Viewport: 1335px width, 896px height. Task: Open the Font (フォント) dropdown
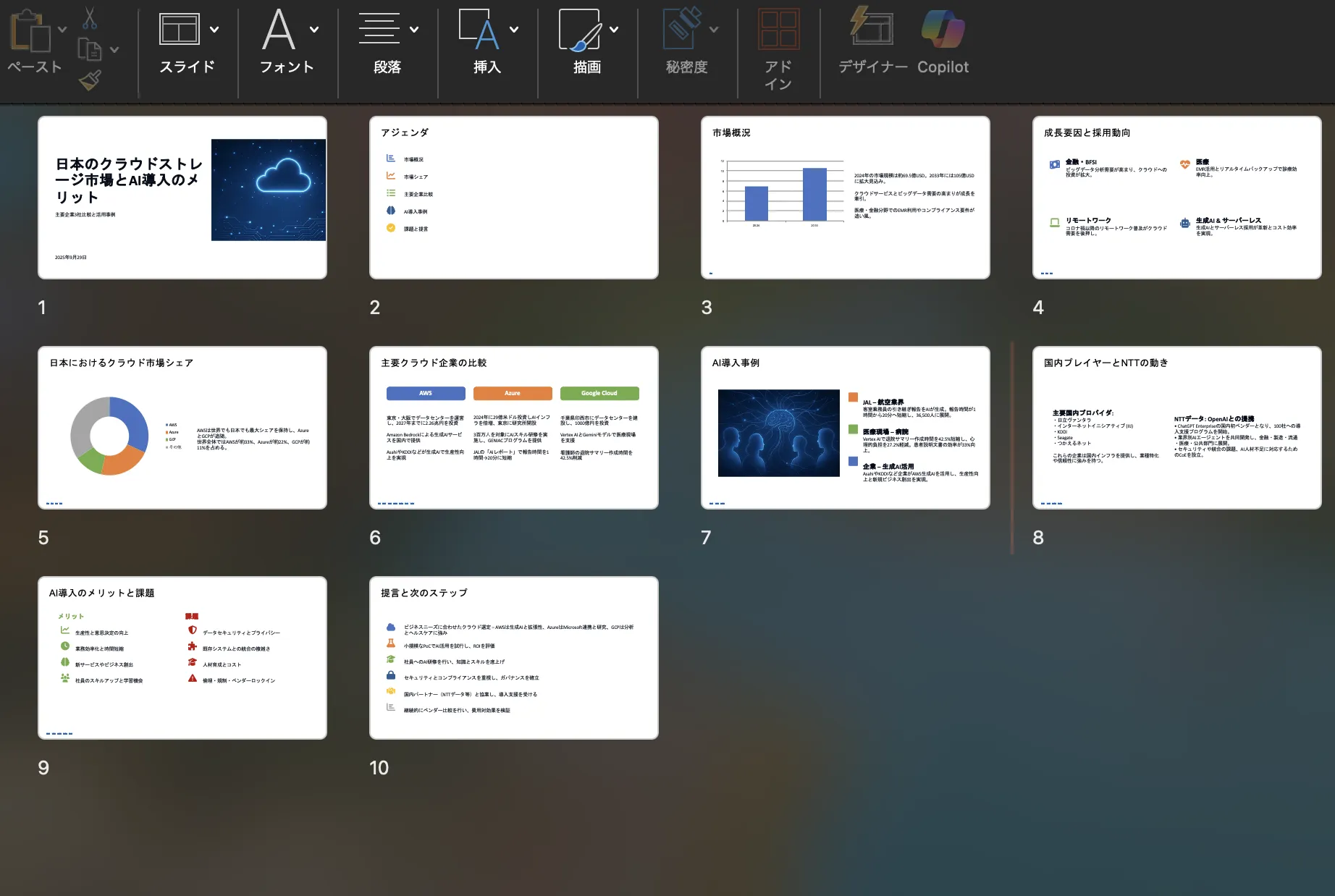tap(314, 30)
